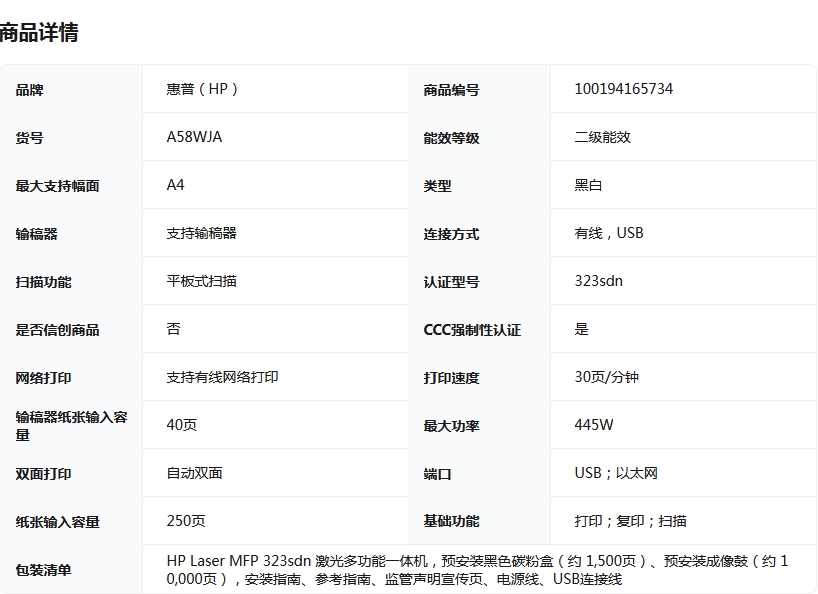Click the item number A58WJA

pyautogui.click(x=194, y=137)
